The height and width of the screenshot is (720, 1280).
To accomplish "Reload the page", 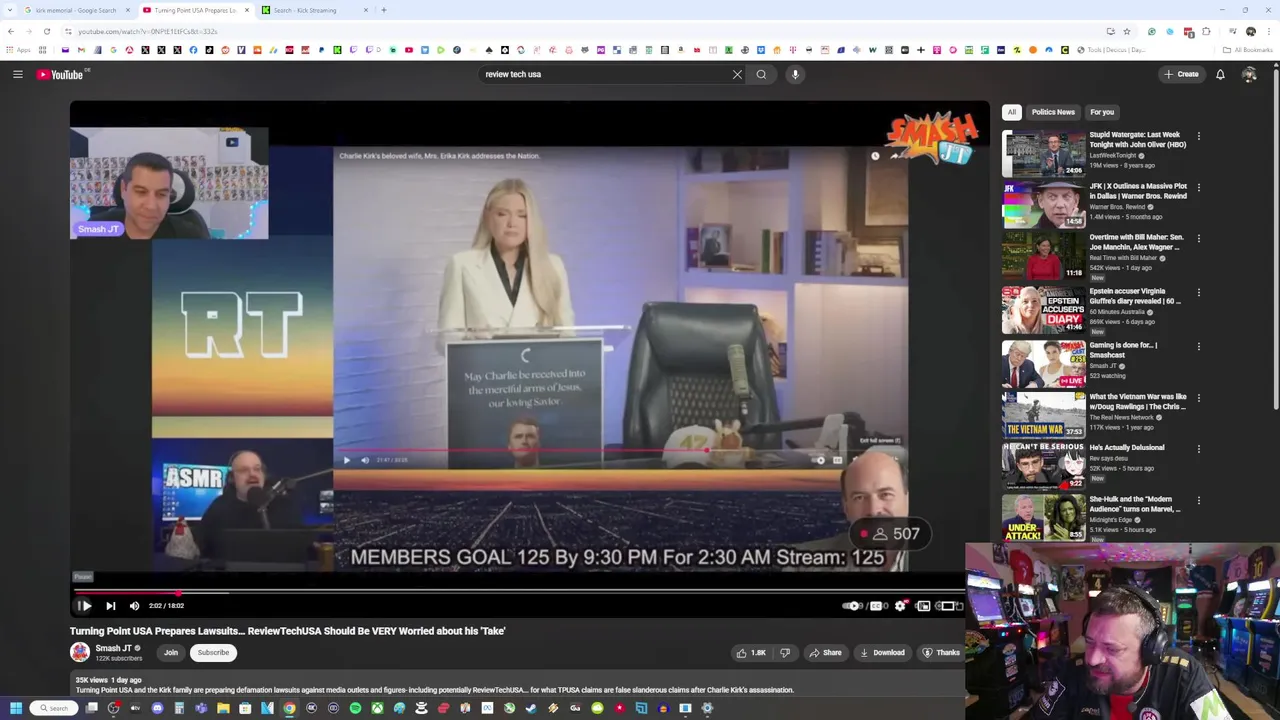I will (x=46, y=31).
